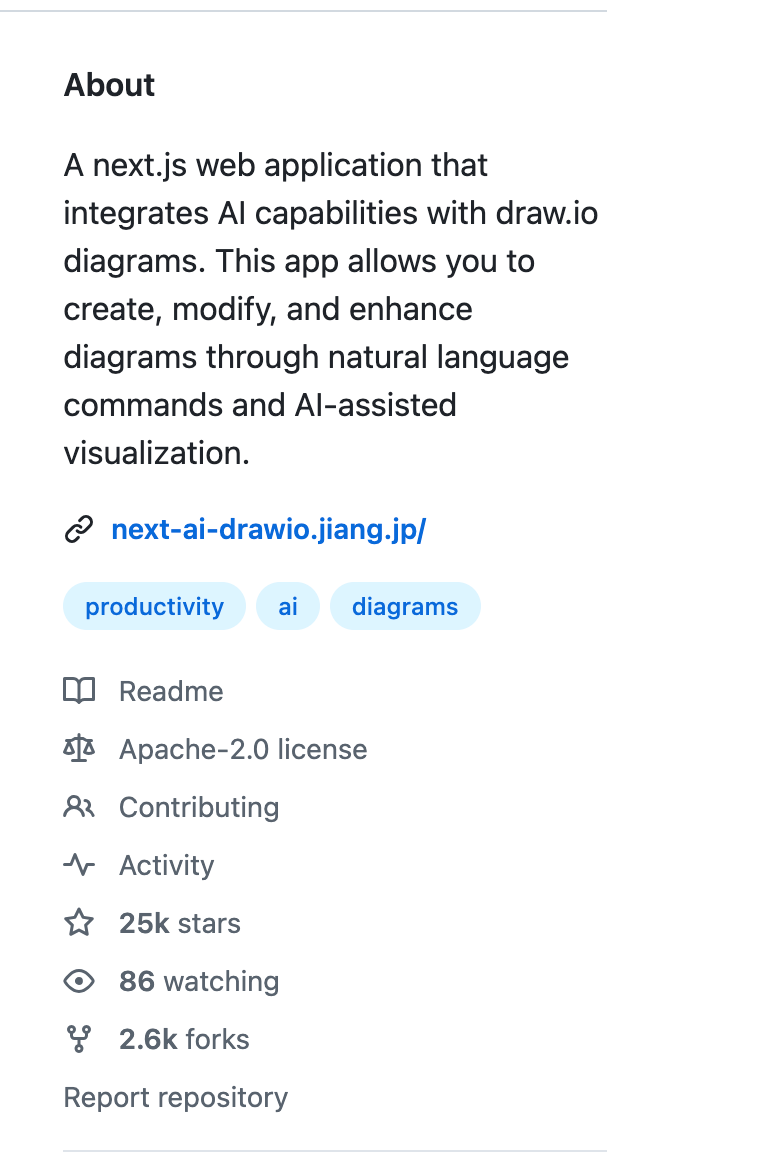Click Report repository link

(x=176, y=1097)
